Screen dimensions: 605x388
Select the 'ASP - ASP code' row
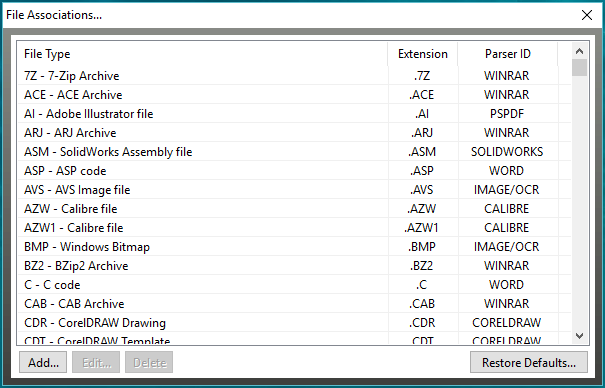294,170
